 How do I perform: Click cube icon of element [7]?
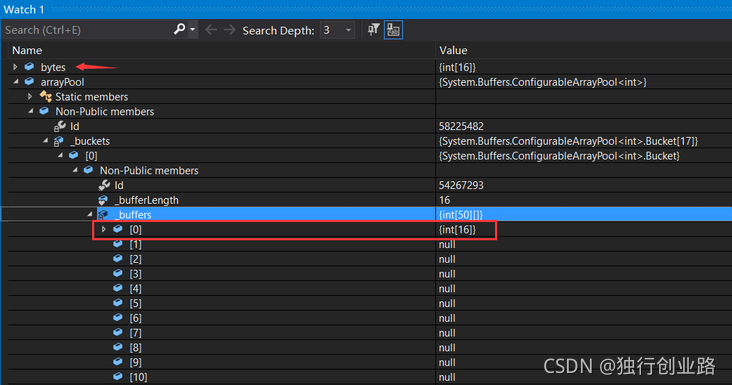(x=118, y=332)
